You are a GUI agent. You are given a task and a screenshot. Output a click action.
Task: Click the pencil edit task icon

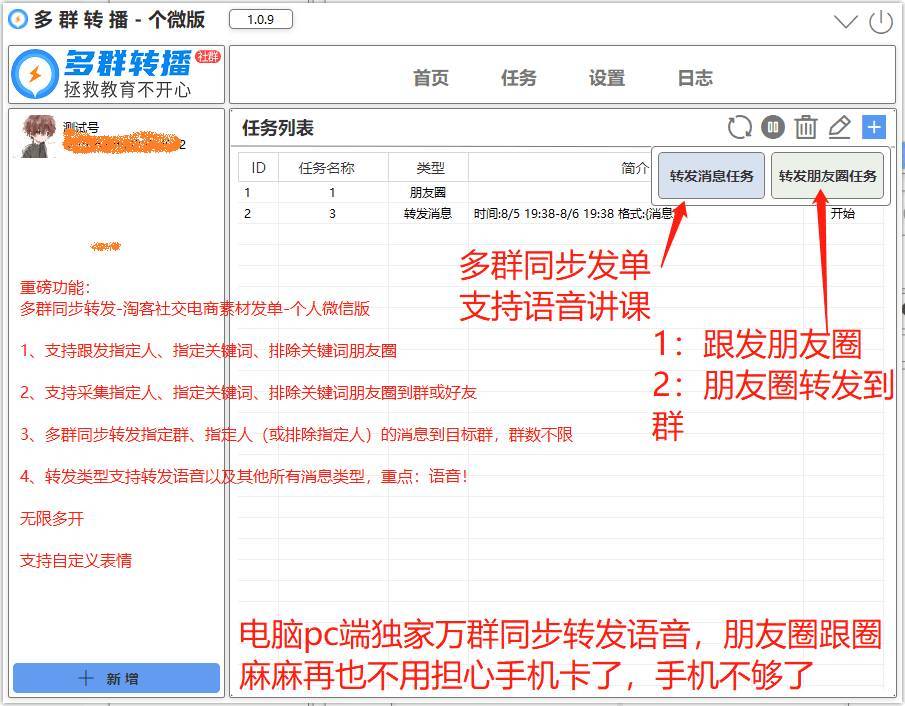(x=840, y=127)
